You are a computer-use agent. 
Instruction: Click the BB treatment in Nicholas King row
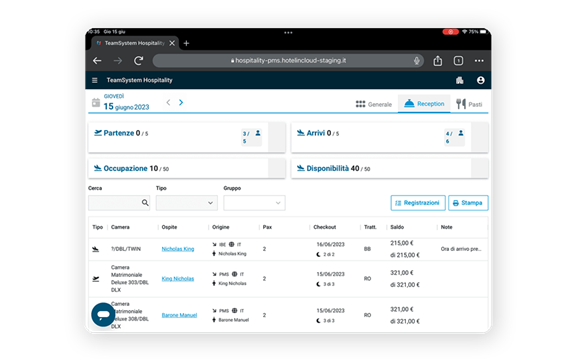367,249
